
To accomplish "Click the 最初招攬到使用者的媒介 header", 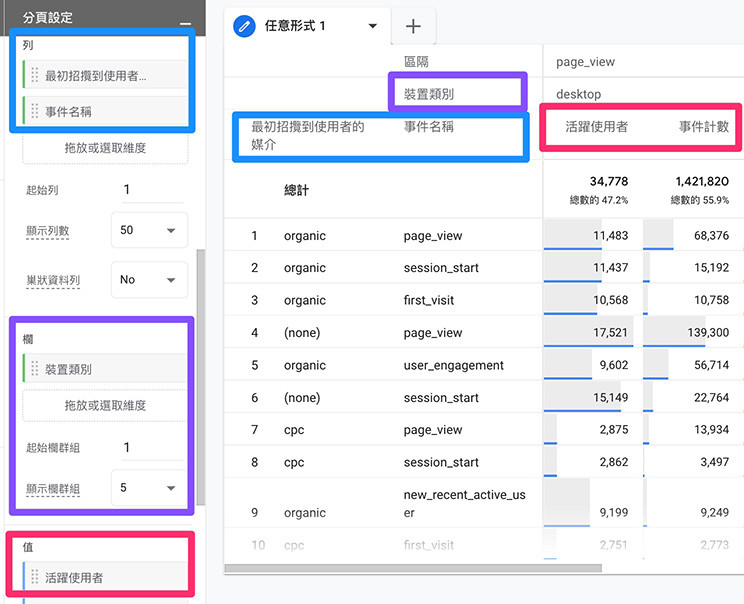I will [x=307, y=135].
